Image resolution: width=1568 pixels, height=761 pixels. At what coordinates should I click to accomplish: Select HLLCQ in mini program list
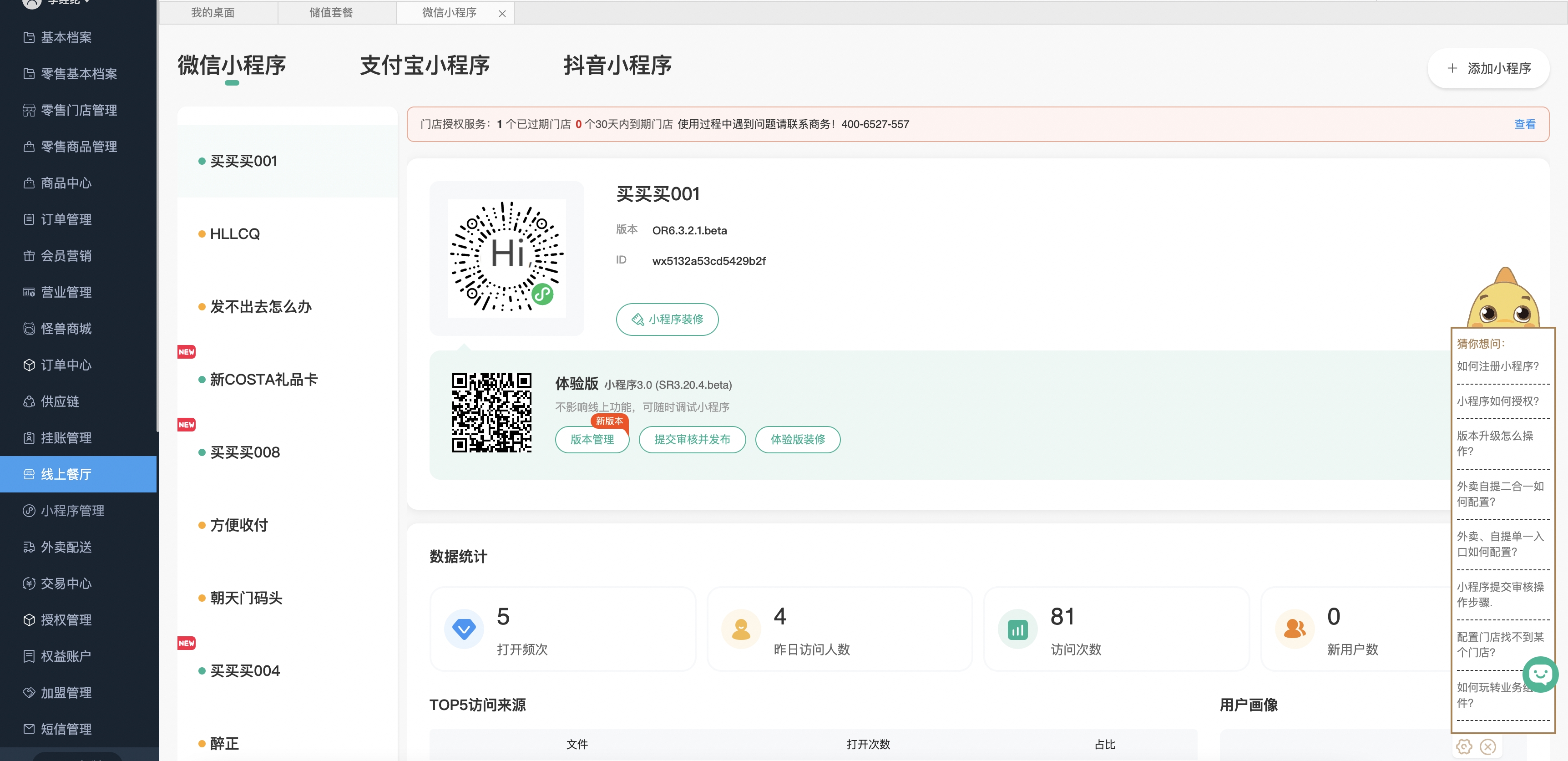tap(287, 234)
